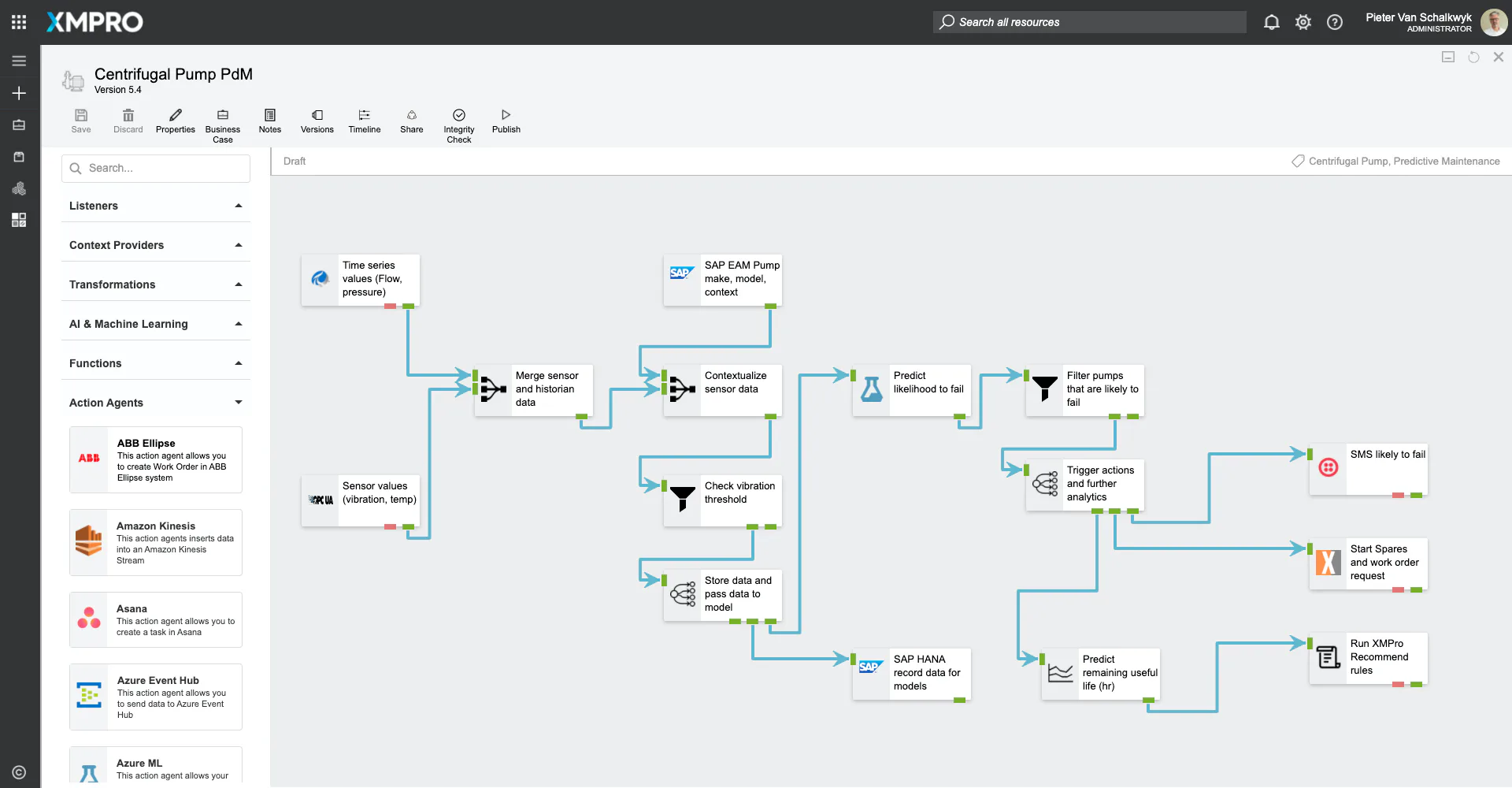Select the SMS likely to fail node
This screenshot has width=1512, height=788.
(1368, 470)
